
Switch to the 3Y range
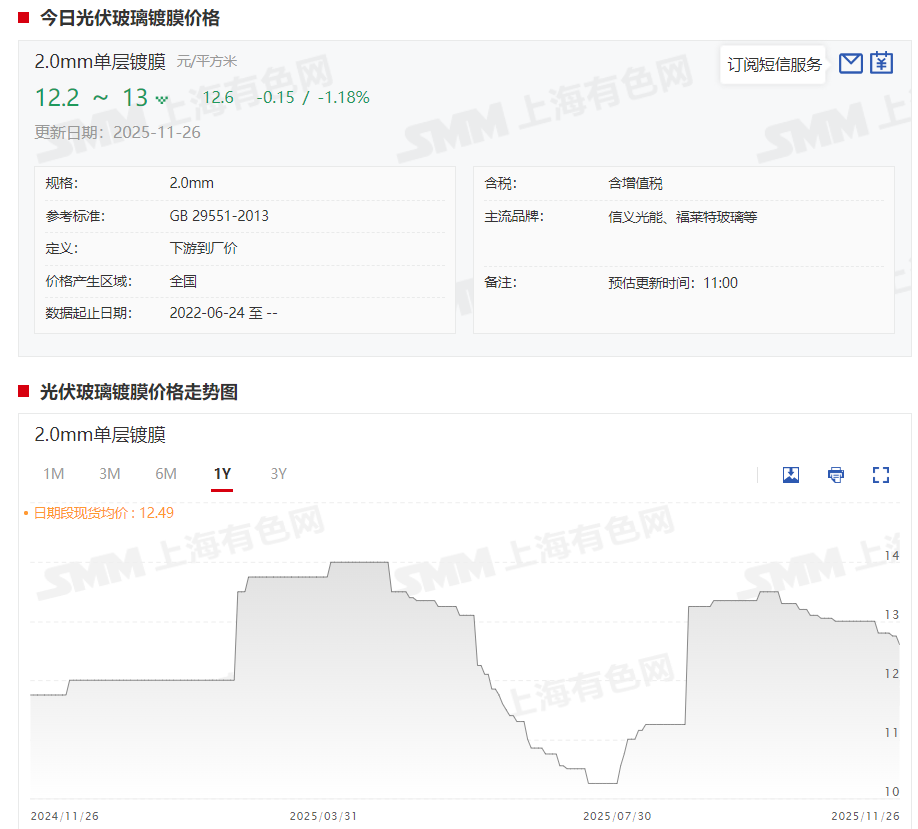[279, 474]
